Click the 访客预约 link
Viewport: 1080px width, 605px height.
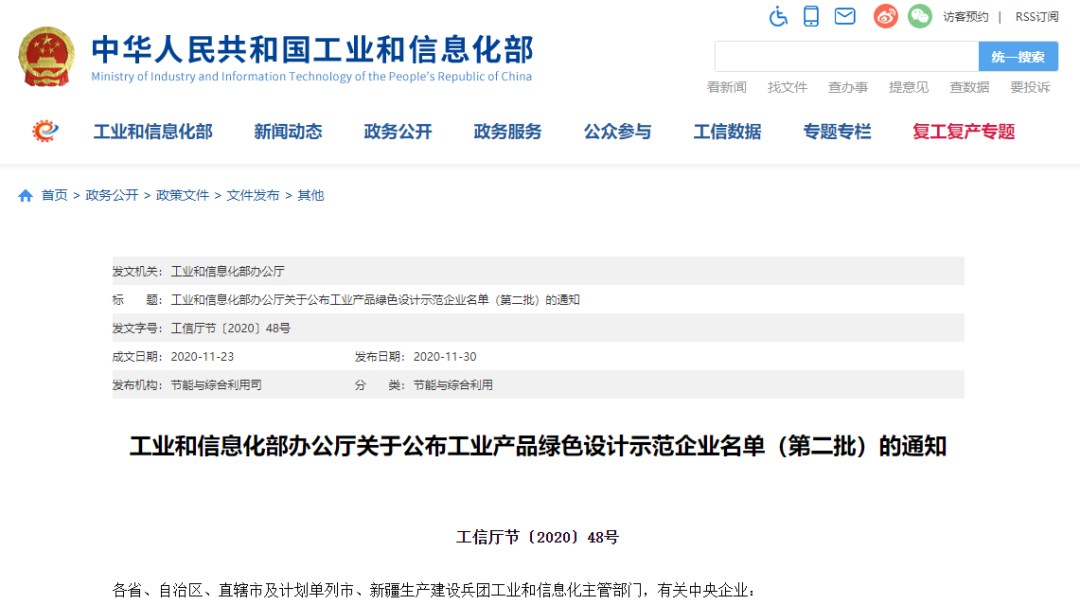pos(965,17)
